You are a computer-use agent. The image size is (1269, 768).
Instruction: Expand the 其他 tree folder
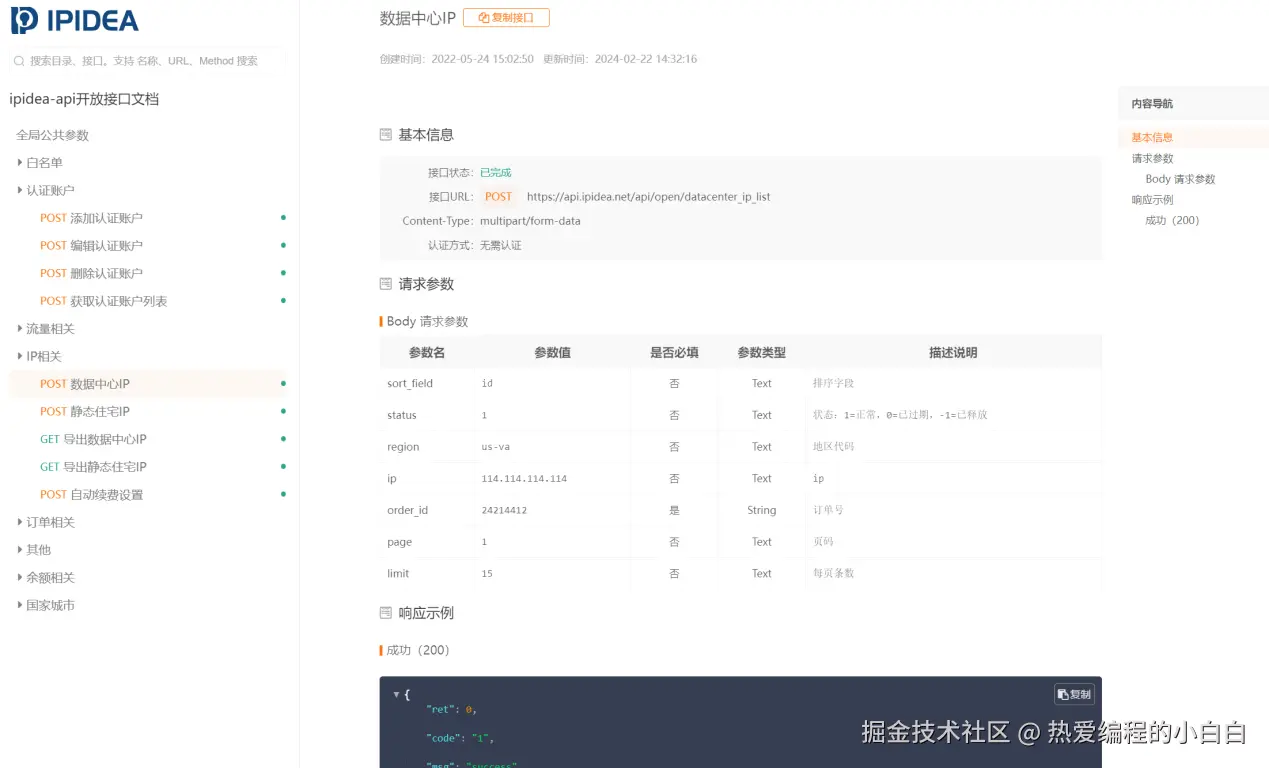(20, 550)
